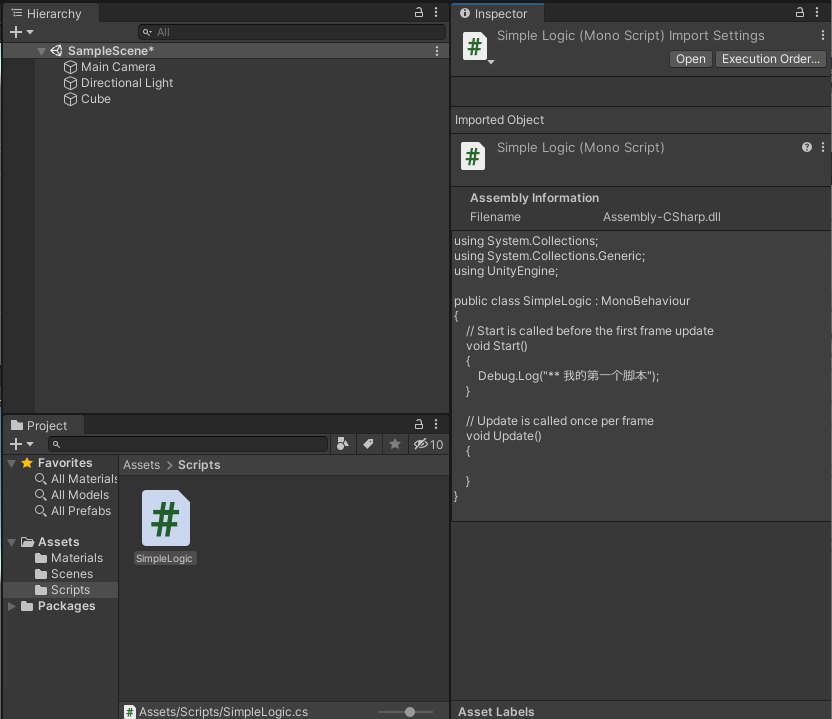Select the search-by-type filter icon
Image resolution: width=832 pixels, height=719 pixels.
point(343,444)
